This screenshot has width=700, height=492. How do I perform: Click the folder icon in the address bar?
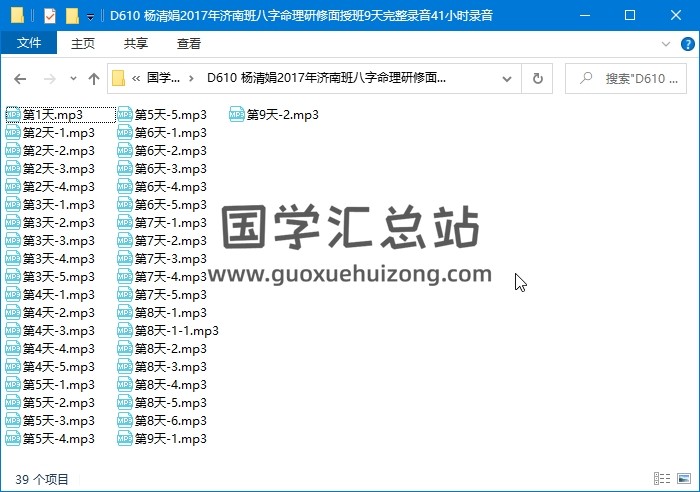click(x=118, y=79)
